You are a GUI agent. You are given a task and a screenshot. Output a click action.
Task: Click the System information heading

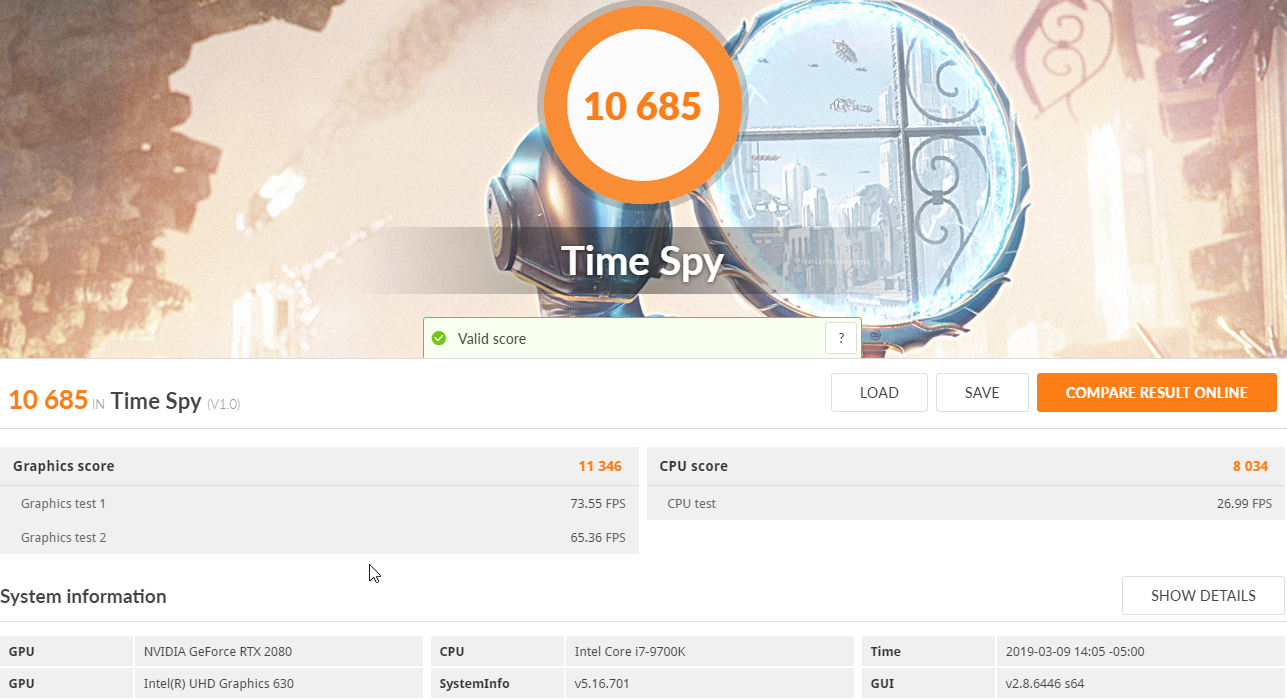(84, 597)
